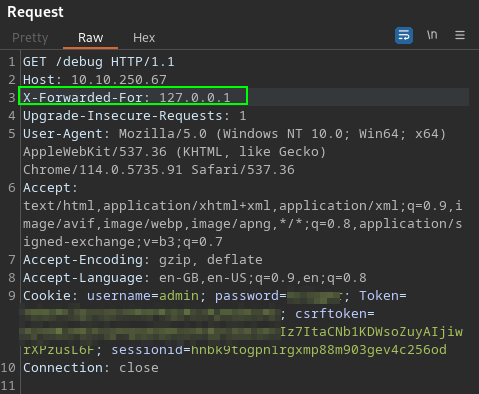
Task: Click the 'username=admin' cookie value
Action: point(143,296)
